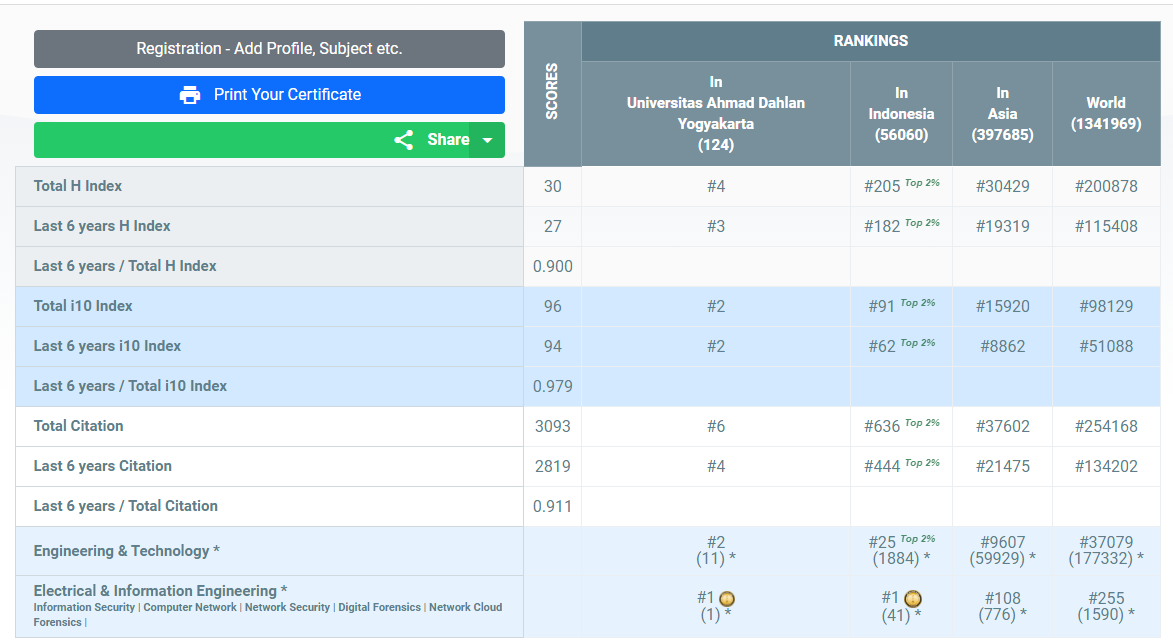Click the gold medal in the university ranking column
Viewport: 1173px width, 641px height.
pyautogui.click(x=728, y=599)
